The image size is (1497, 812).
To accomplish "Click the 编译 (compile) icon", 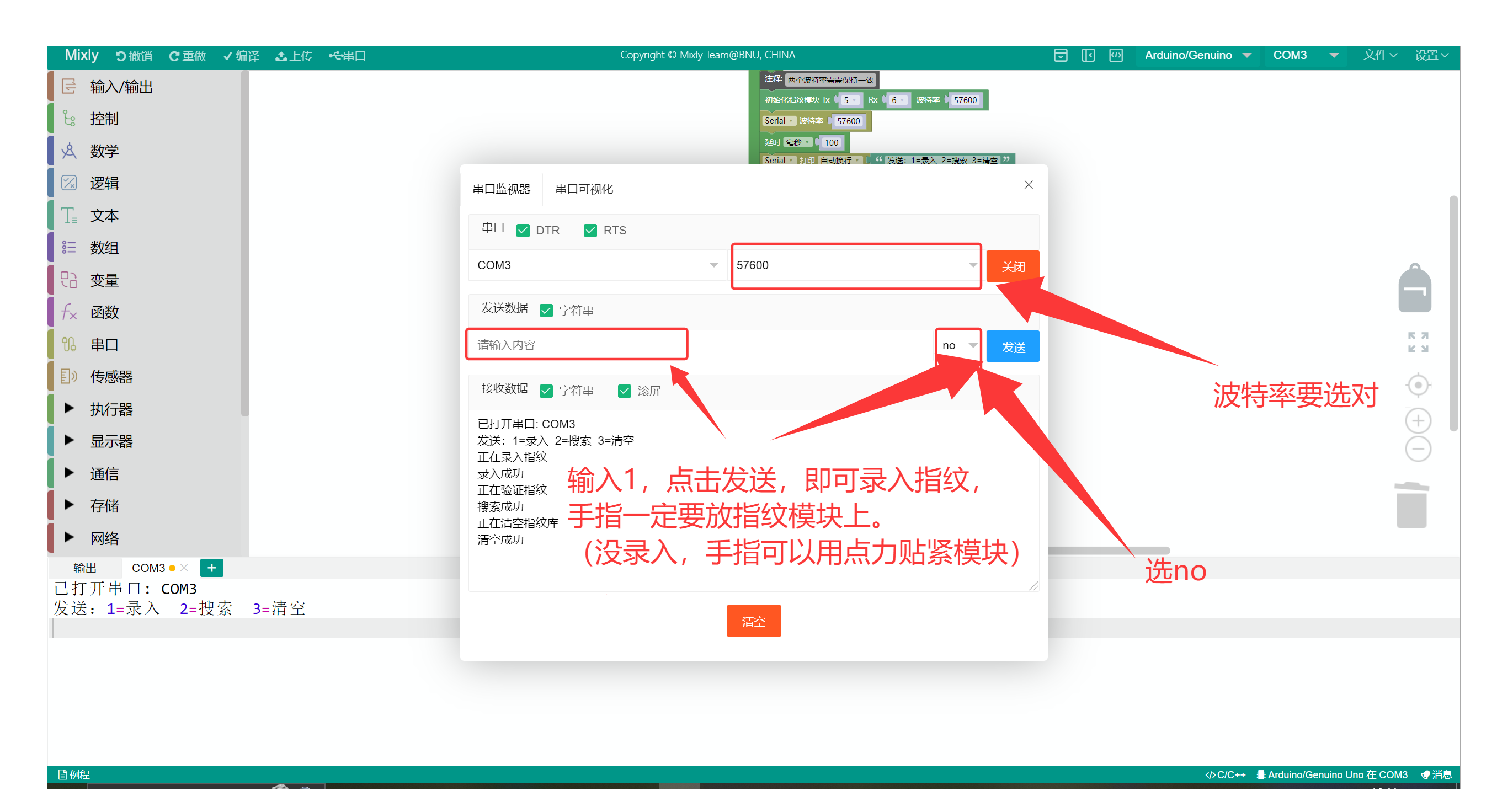I will tap(241, 55).
